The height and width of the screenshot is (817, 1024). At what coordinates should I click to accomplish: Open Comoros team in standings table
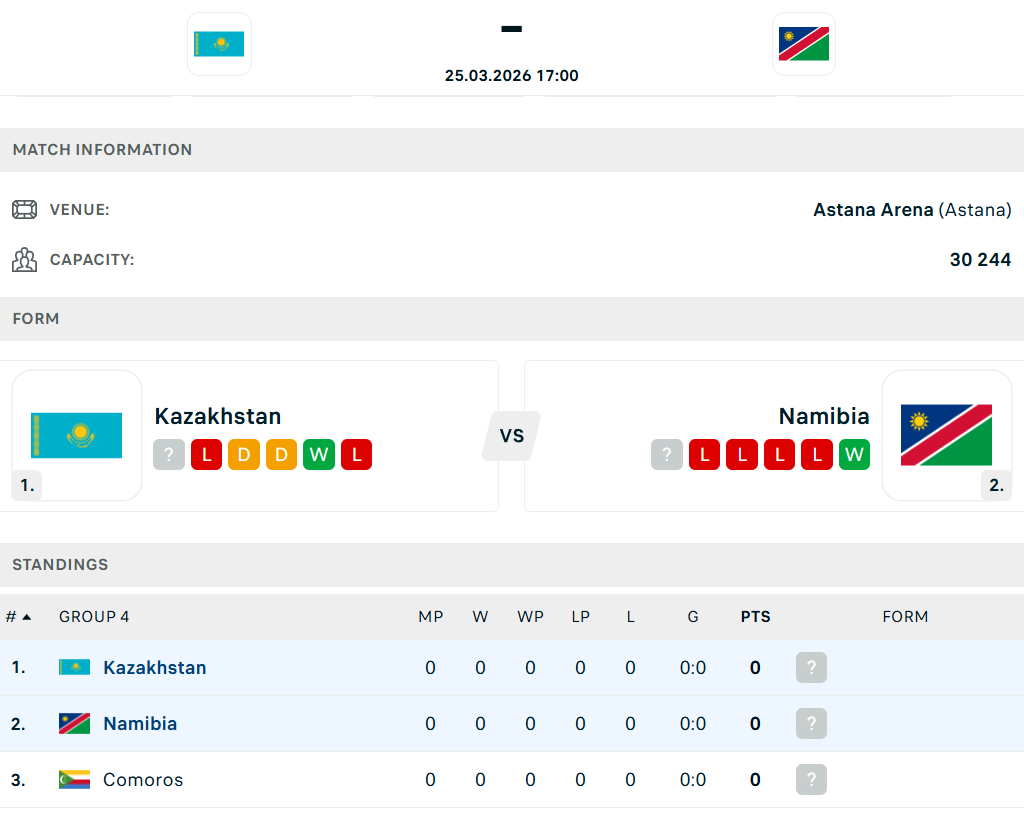point(143,780)
